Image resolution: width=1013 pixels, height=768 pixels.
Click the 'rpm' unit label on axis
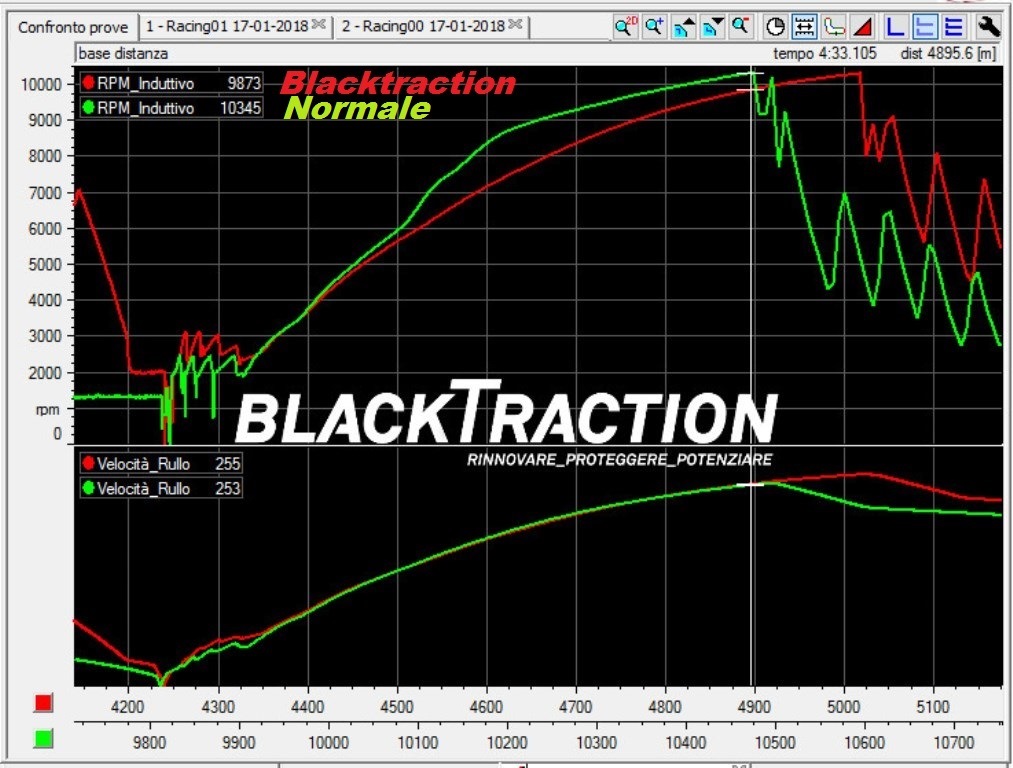coord(47,410)
